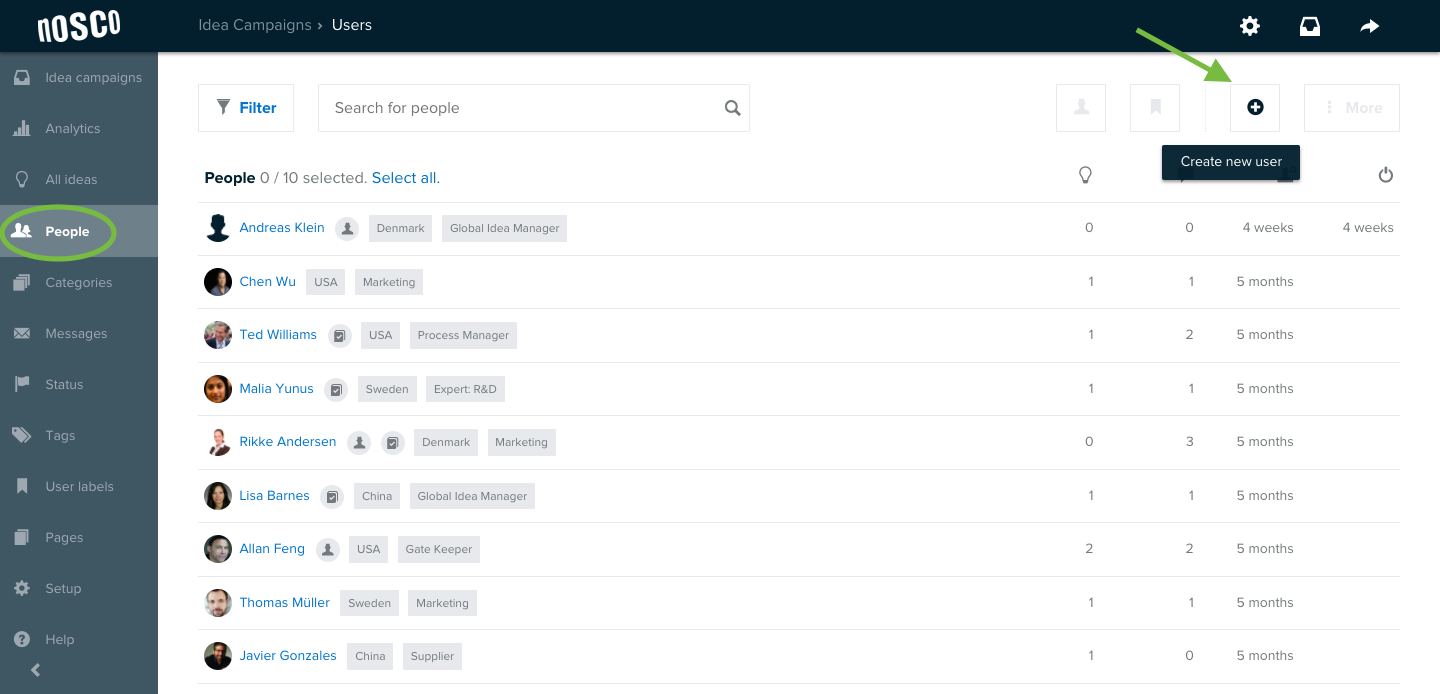Click Denmark label on Rikke Andersen
This screenshot has height=694, width=1440.
pos(446,442)
